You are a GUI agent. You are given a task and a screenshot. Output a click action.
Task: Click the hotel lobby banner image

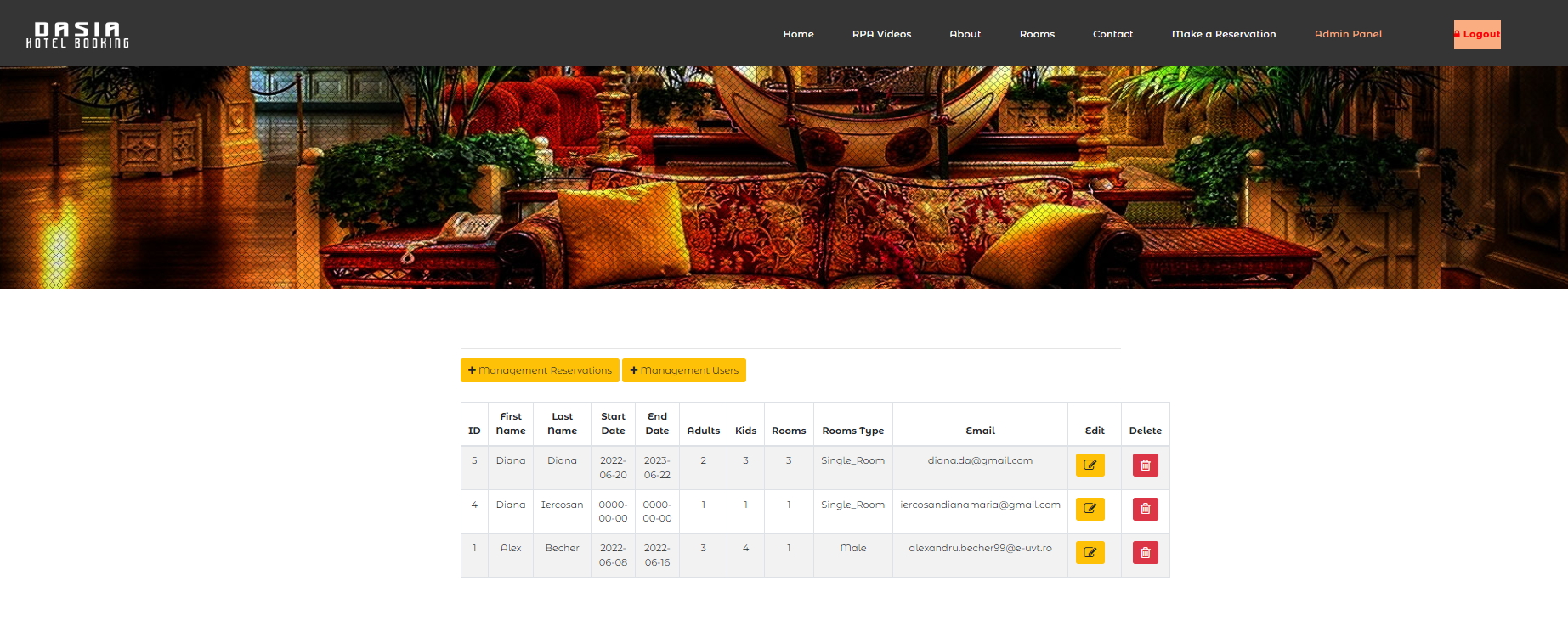pyautogui.click(x=784, y=178)
